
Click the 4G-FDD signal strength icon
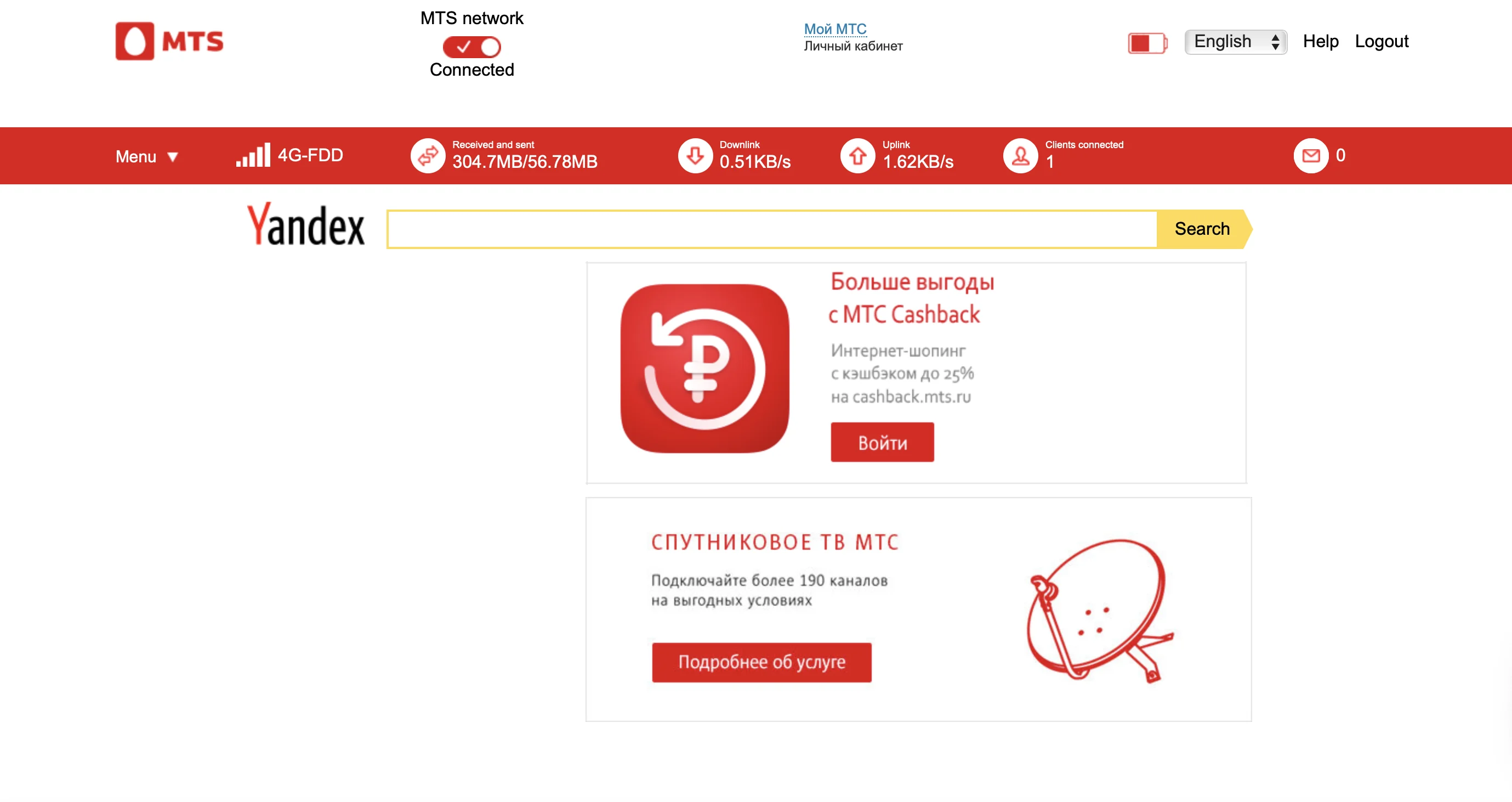tap(253, 155)
